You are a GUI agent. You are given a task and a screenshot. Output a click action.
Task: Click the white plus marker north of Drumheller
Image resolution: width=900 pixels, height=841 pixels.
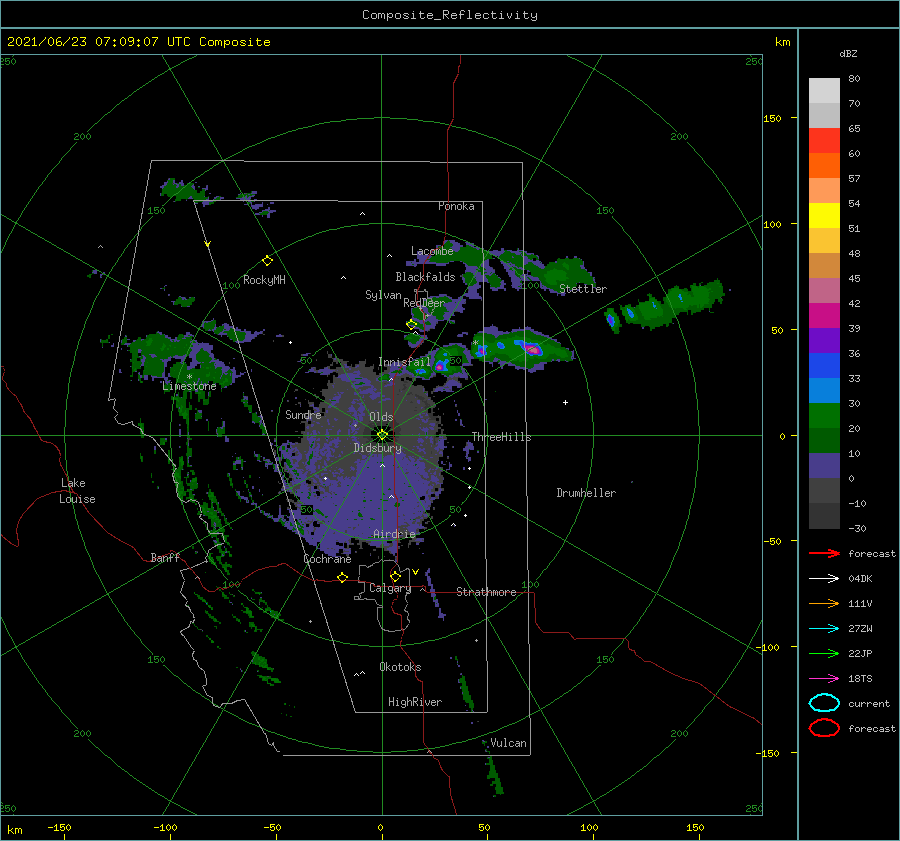click(x=565, y=402)
